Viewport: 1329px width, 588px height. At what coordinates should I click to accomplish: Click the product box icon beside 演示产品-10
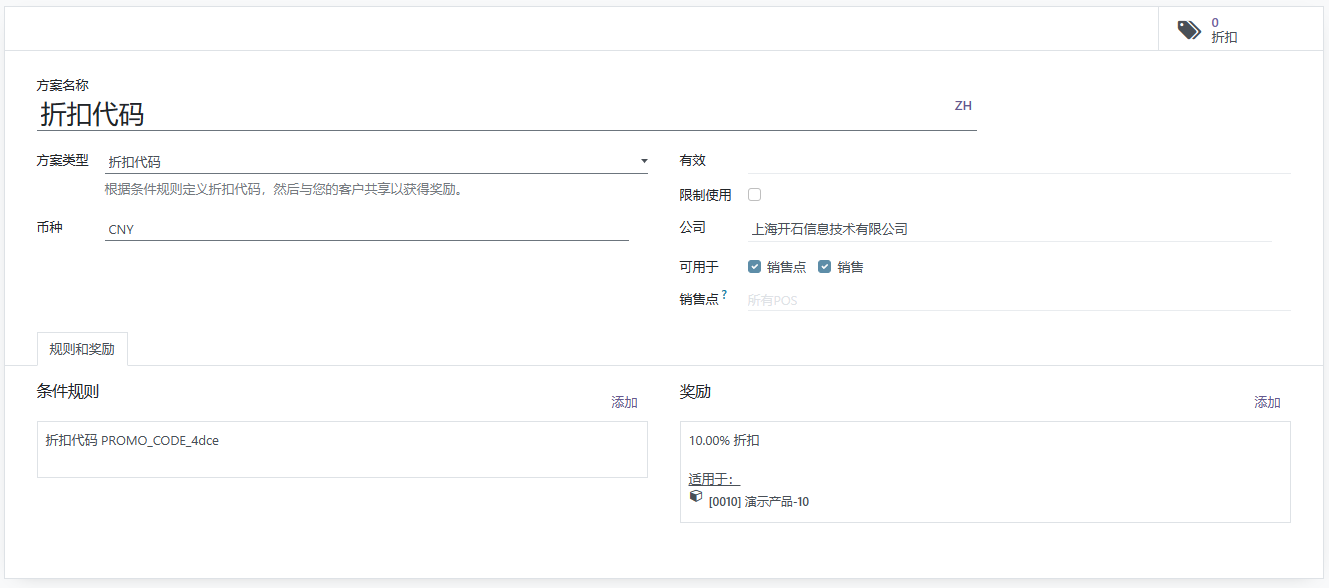tap(696, 496)
